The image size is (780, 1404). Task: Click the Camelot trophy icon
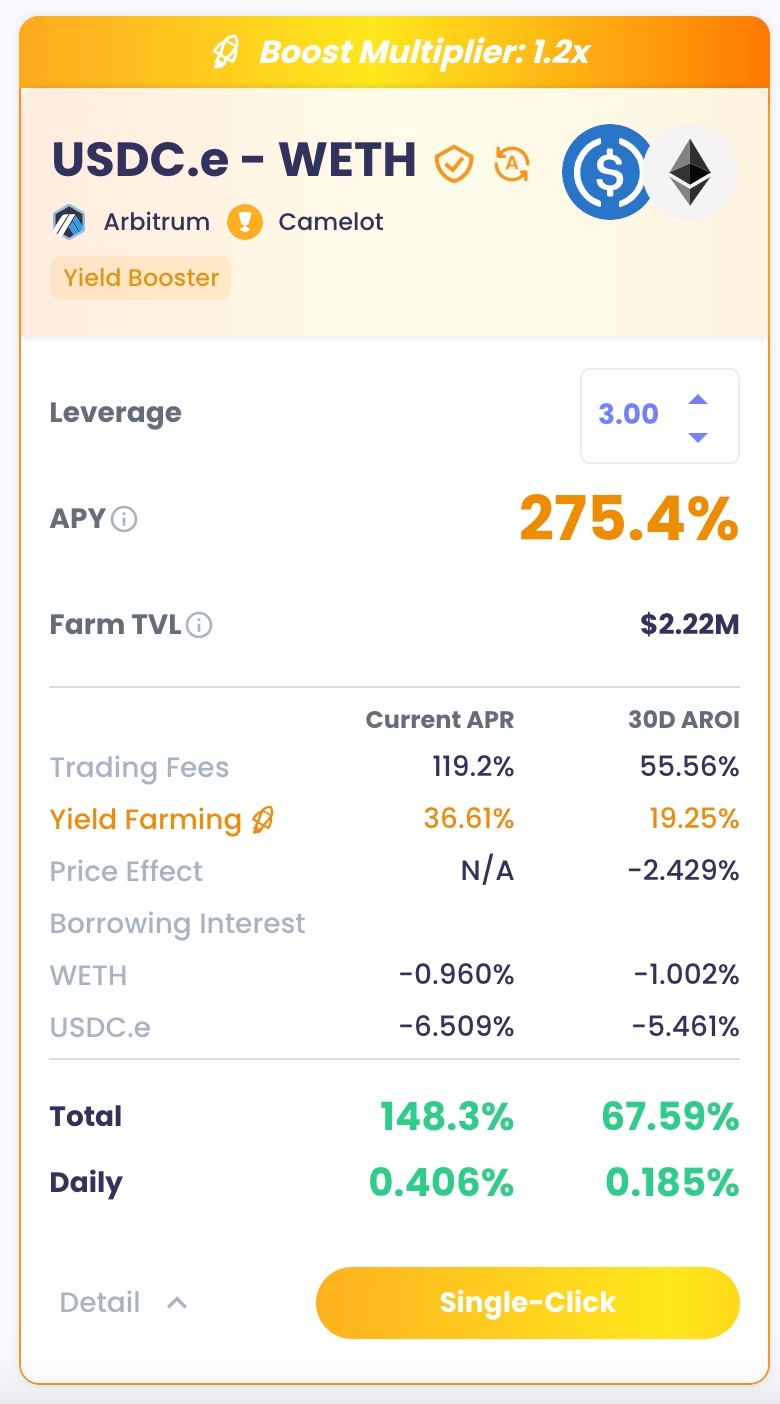245,221
